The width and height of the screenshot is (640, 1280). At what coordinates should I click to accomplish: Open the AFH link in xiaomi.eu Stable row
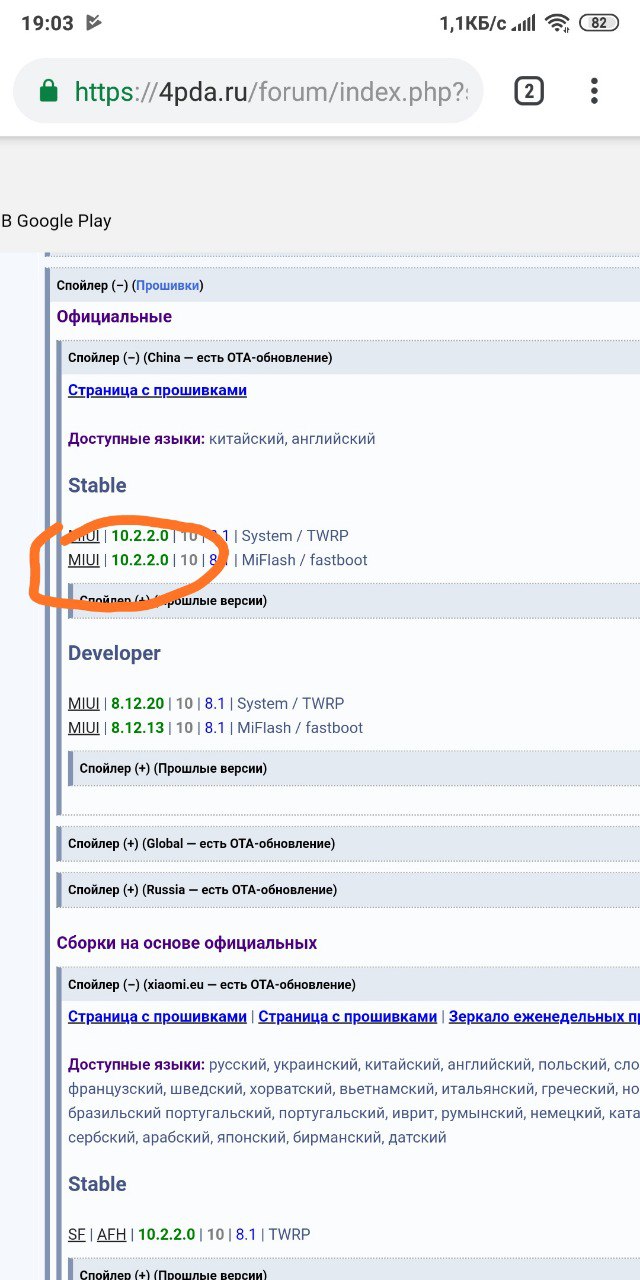[112, 1235]
